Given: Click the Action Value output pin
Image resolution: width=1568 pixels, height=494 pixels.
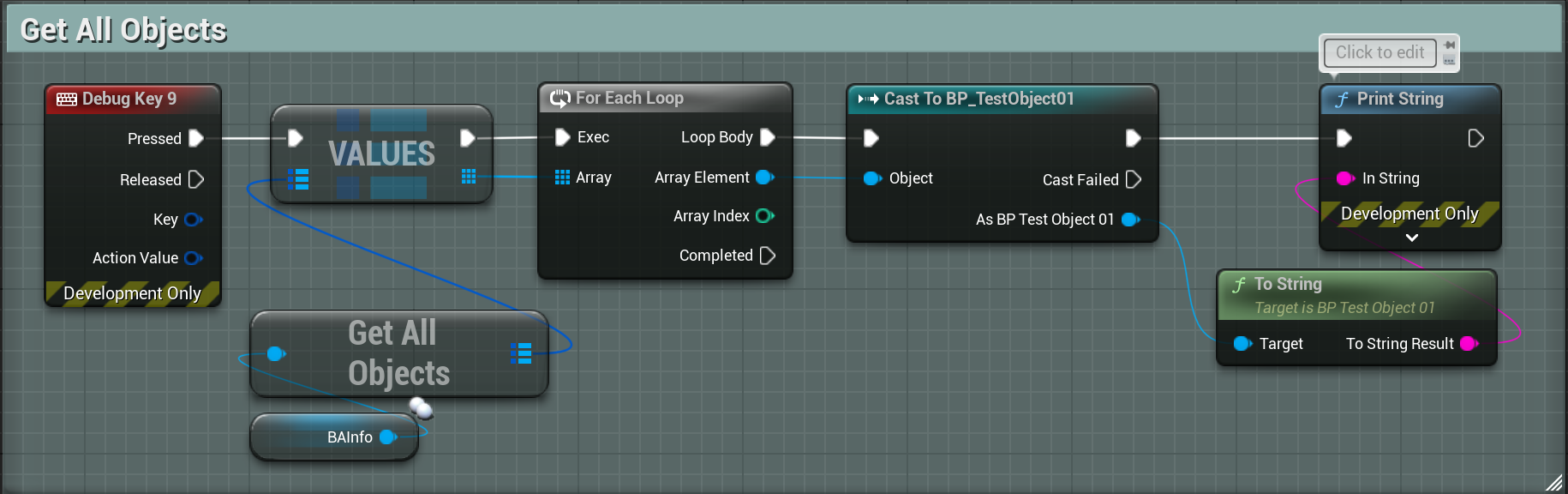Looking at the screenshot, I should [x=193, y=258].
